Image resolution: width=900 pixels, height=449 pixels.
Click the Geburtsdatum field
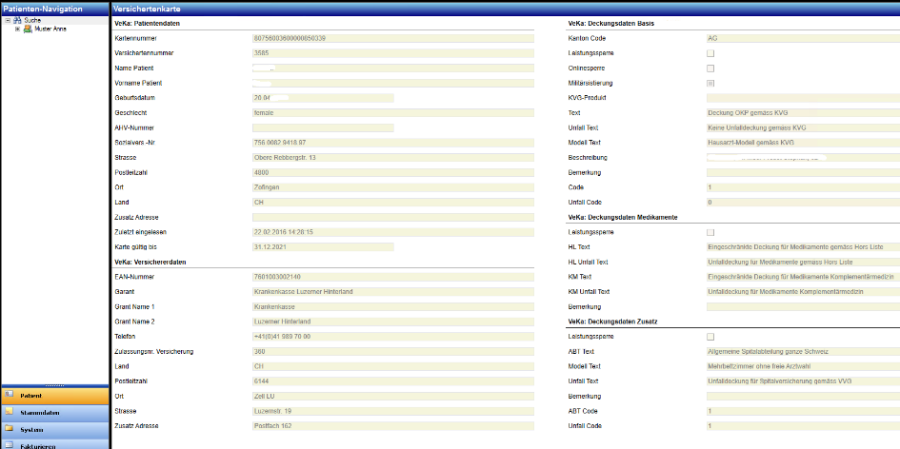pos(323,98)
